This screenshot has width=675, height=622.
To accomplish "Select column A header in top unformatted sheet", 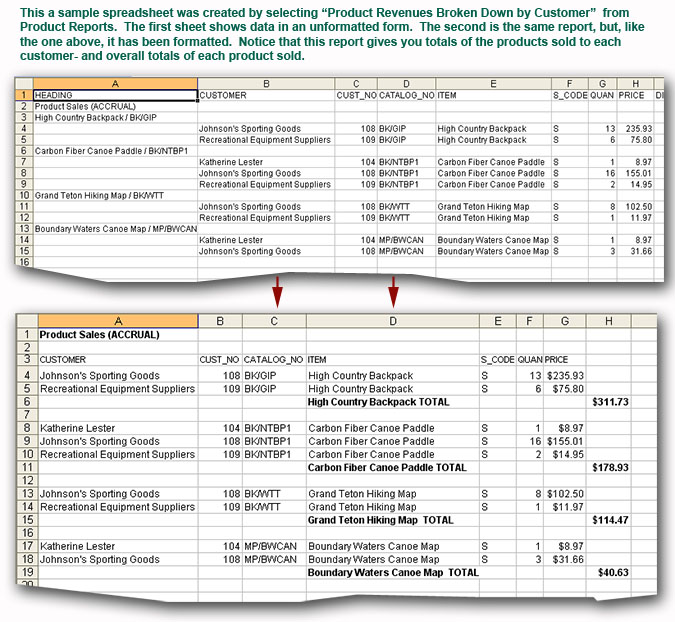I will pos(115,84).
